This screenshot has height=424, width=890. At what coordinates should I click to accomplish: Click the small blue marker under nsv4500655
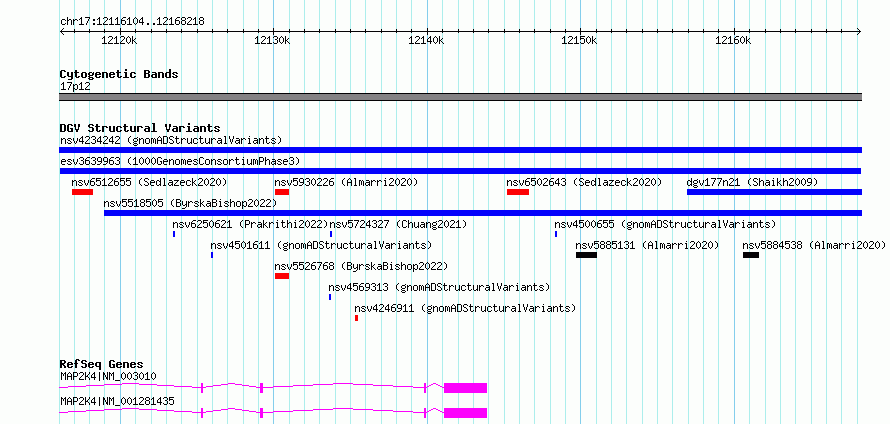(556, 234)
